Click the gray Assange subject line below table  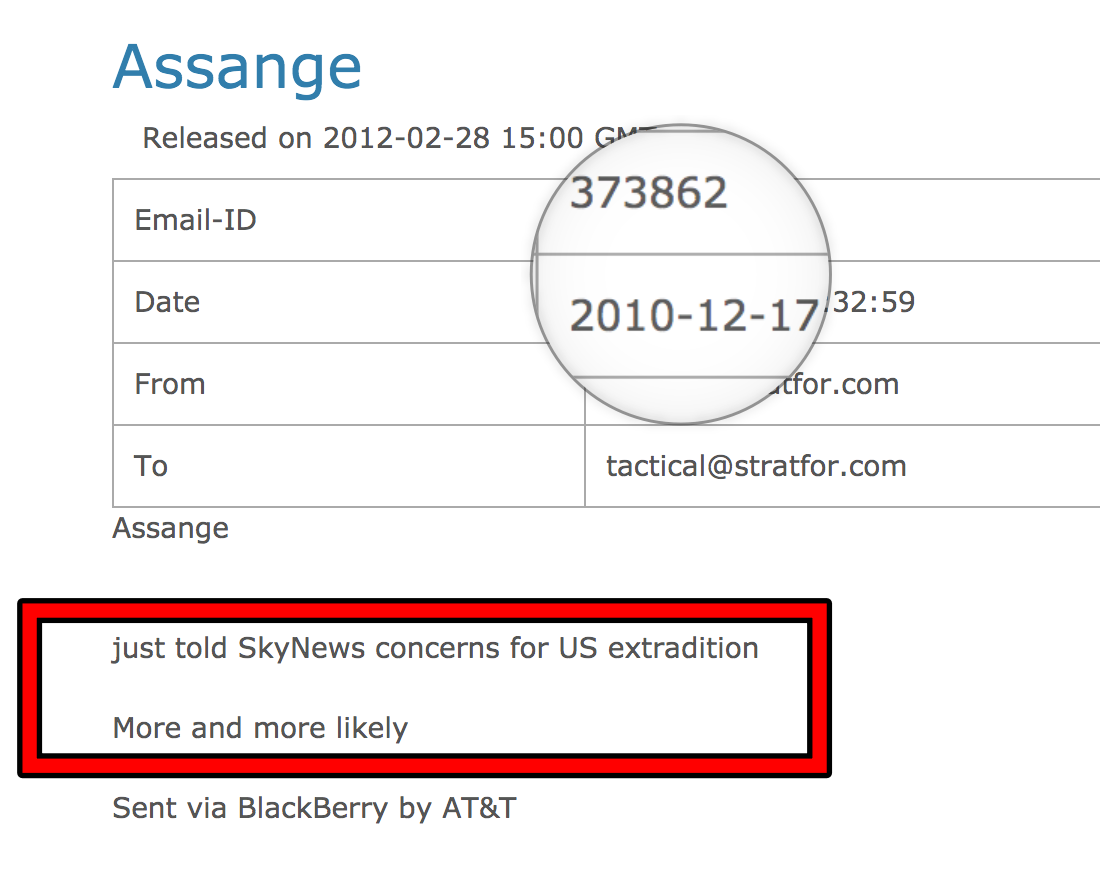(171, 528)
